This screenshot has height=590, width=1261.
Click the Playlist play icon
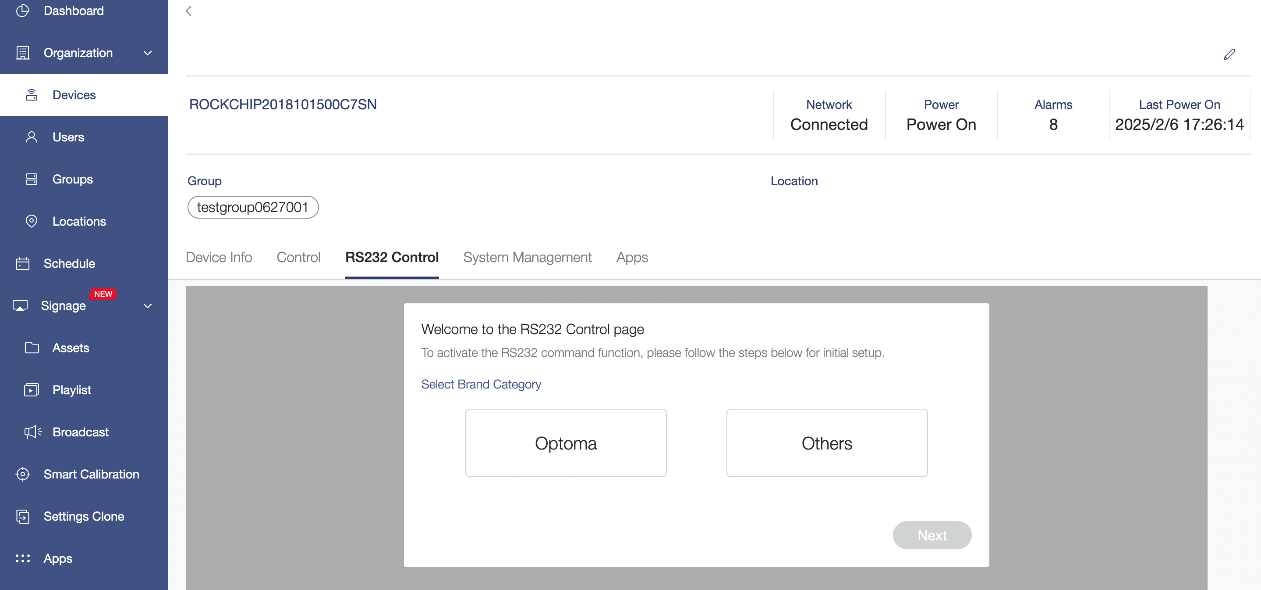tap(32, 390)
